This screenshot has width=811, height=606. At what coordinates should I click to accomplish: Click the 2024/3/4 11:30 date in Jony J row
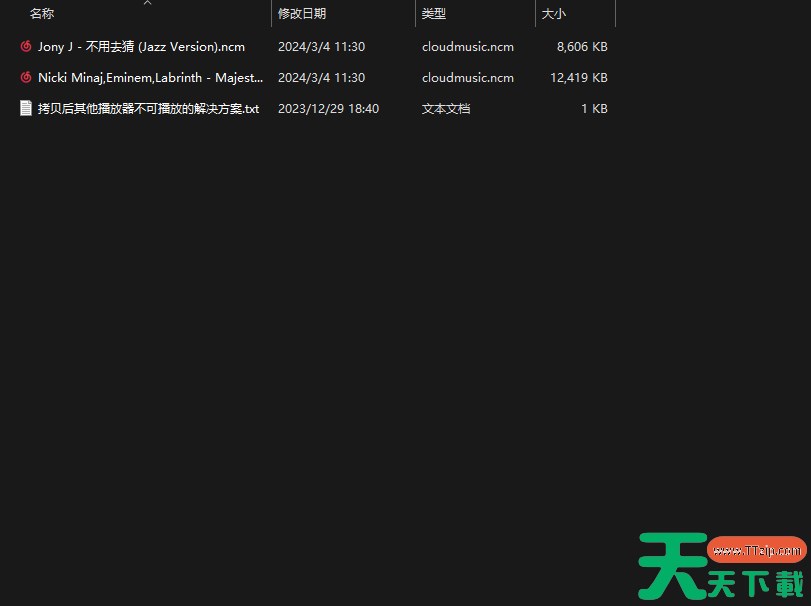(x=322, y=47)
